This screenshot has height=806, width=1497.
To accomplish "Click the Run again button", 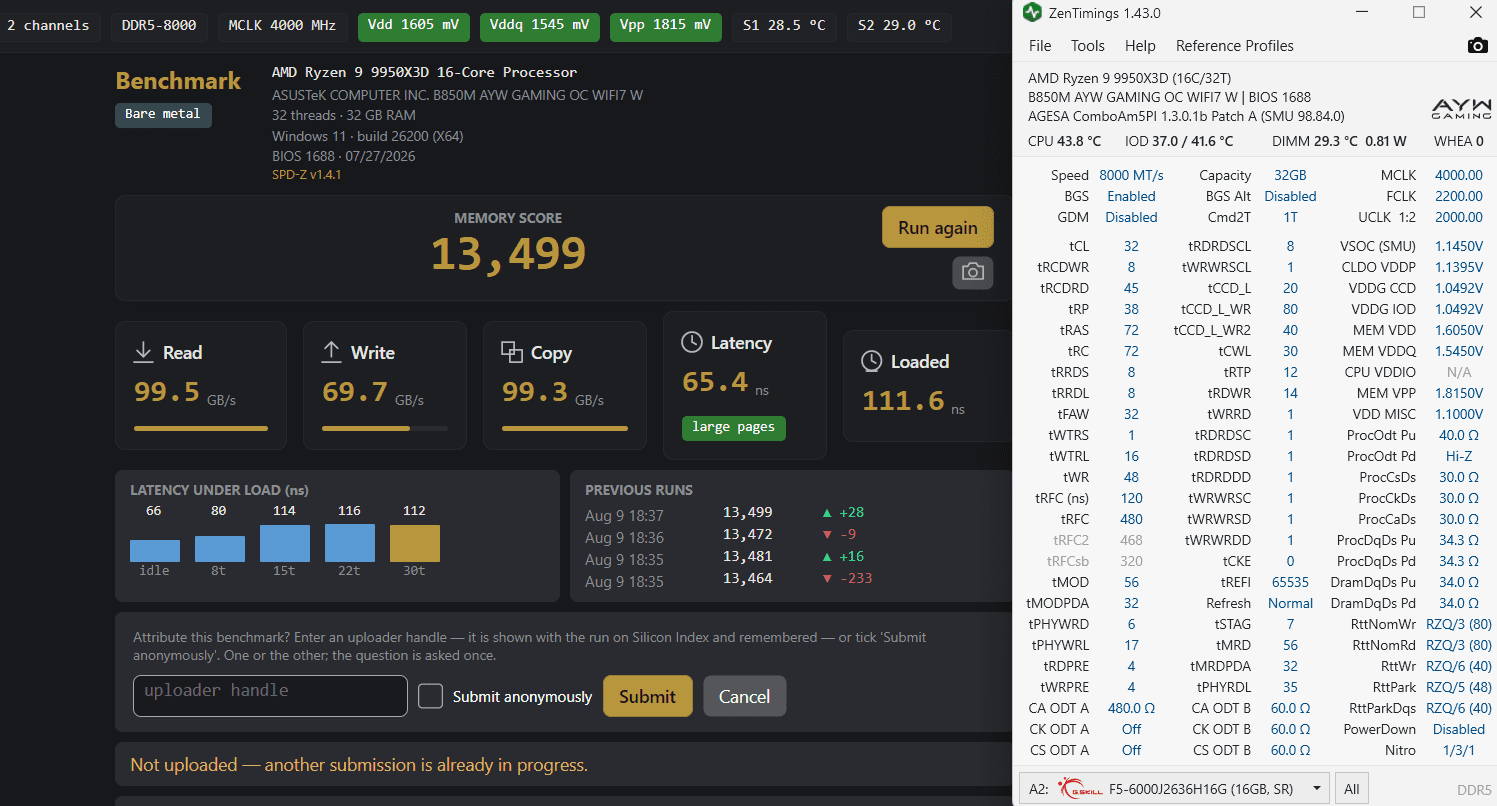I will click(x=938, y=227).
